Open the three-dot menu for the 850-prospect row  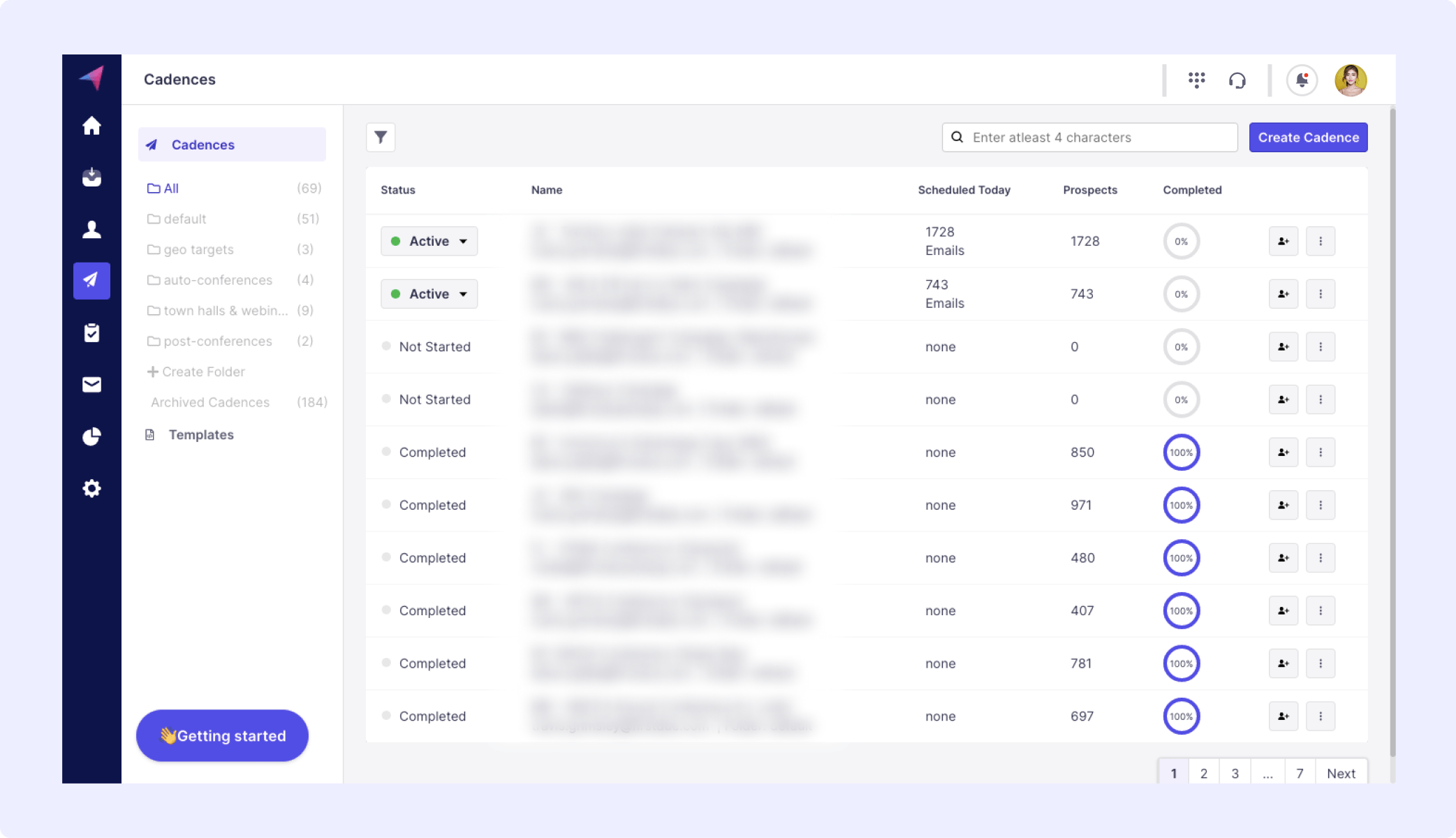click(1320, 453)
